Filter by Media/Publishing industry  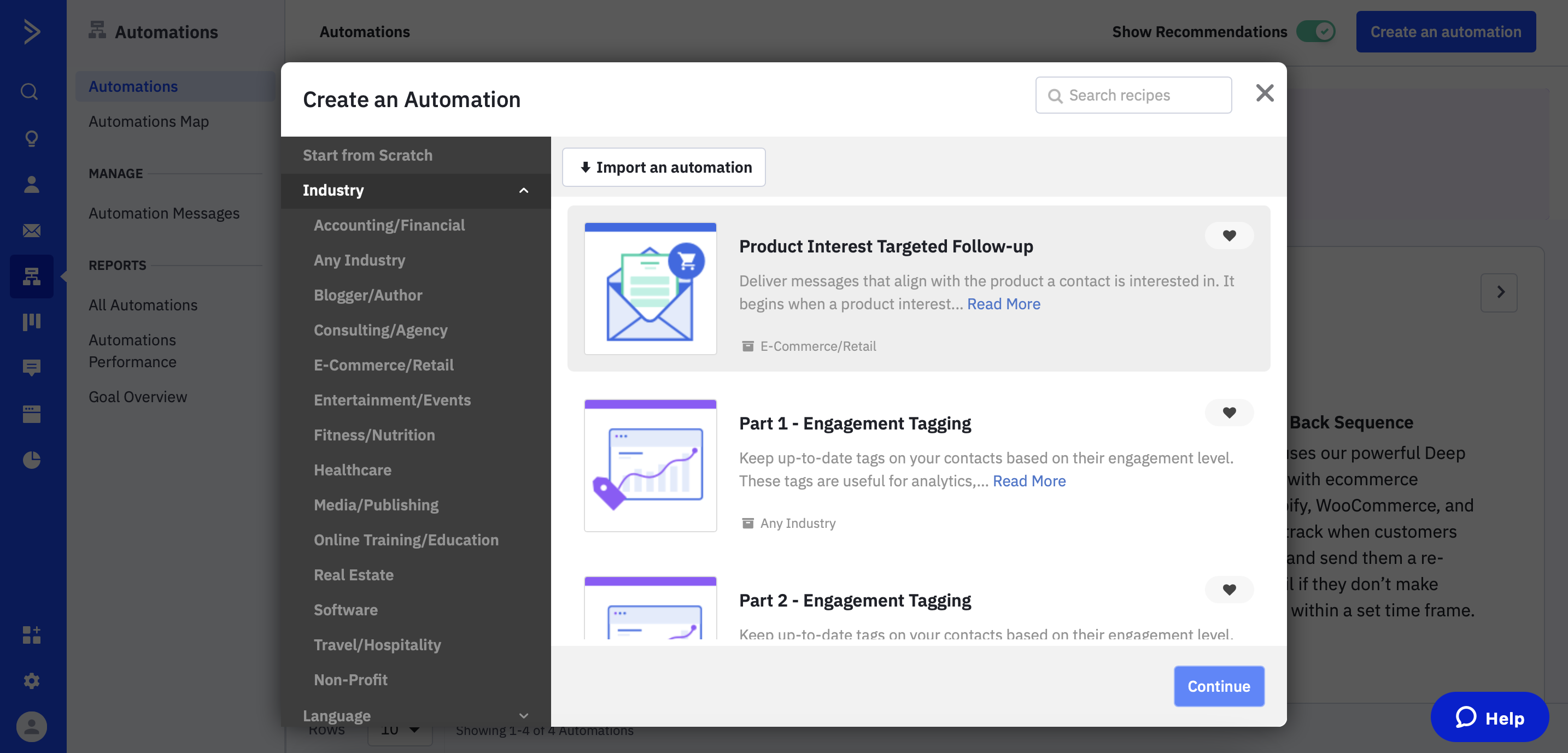point(376,505)
